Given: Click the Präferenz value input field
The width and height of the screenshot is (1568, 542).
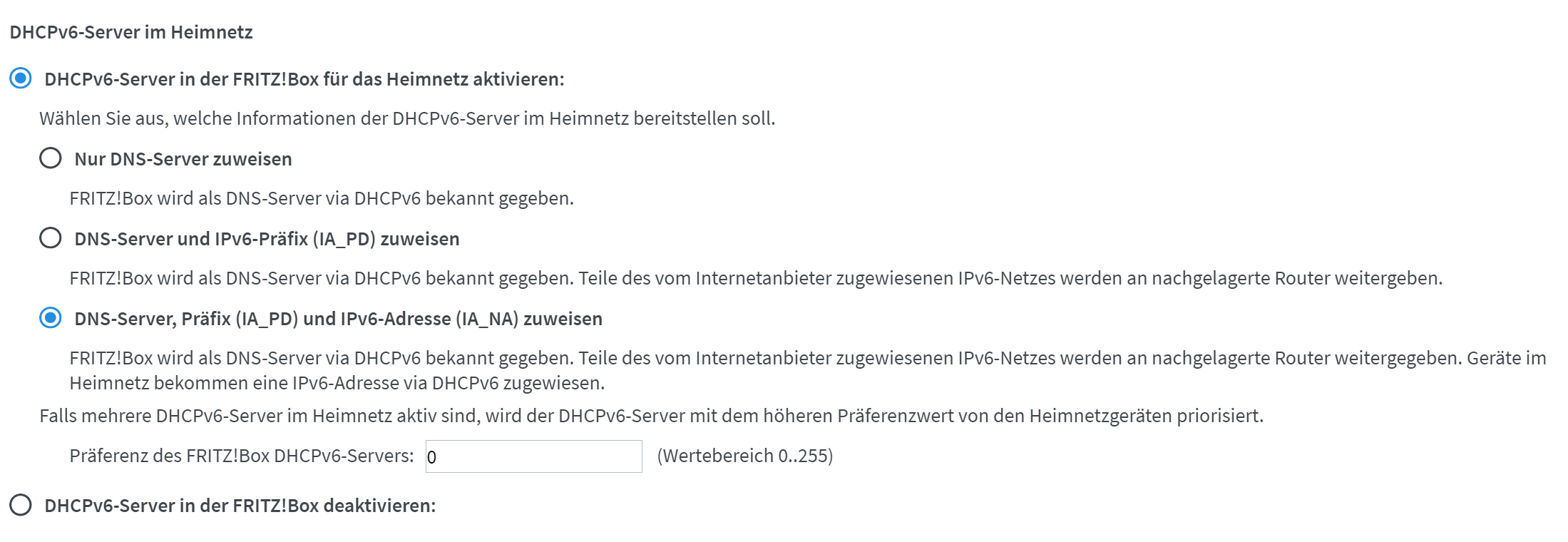Looking at the screenshot, I should click(x=533, y=455).
